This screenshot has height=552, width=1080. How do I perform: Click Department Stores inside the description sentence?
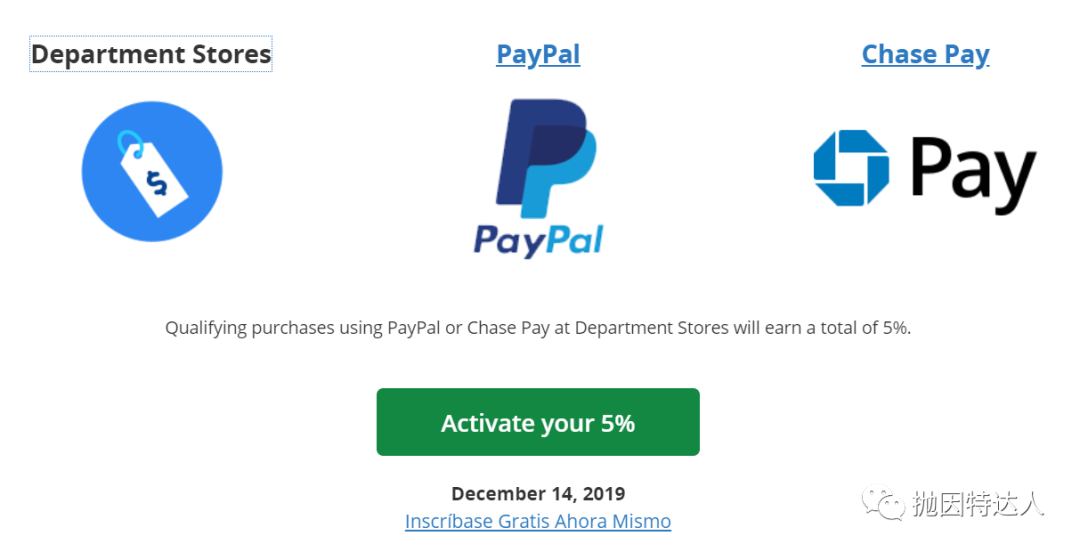[652, 327]
